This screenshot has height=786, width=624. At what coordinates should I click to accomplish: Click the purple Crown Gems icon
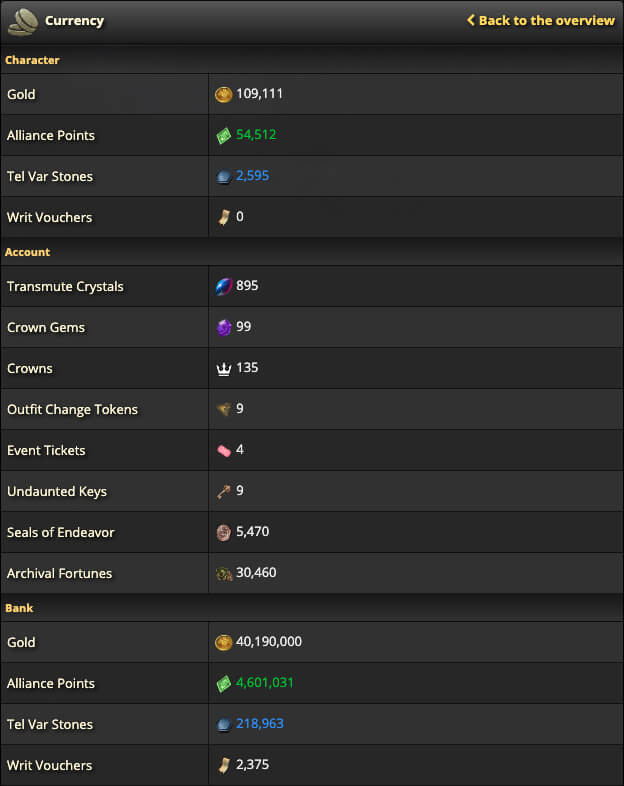point(224,327)
